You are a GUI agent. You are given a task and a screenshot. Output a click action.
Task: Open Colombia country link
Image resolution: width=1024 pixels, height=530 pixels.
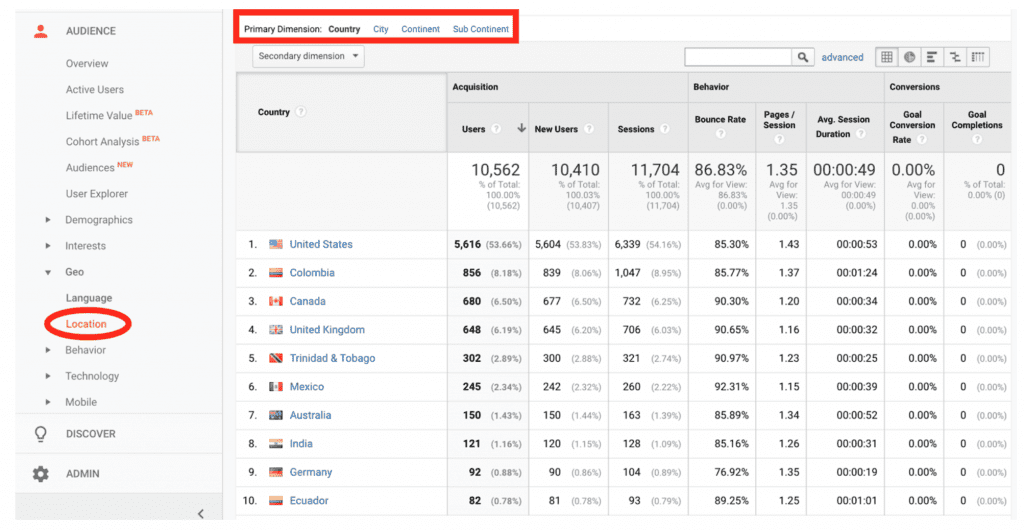pyautogui.click(x=312, y=273)
